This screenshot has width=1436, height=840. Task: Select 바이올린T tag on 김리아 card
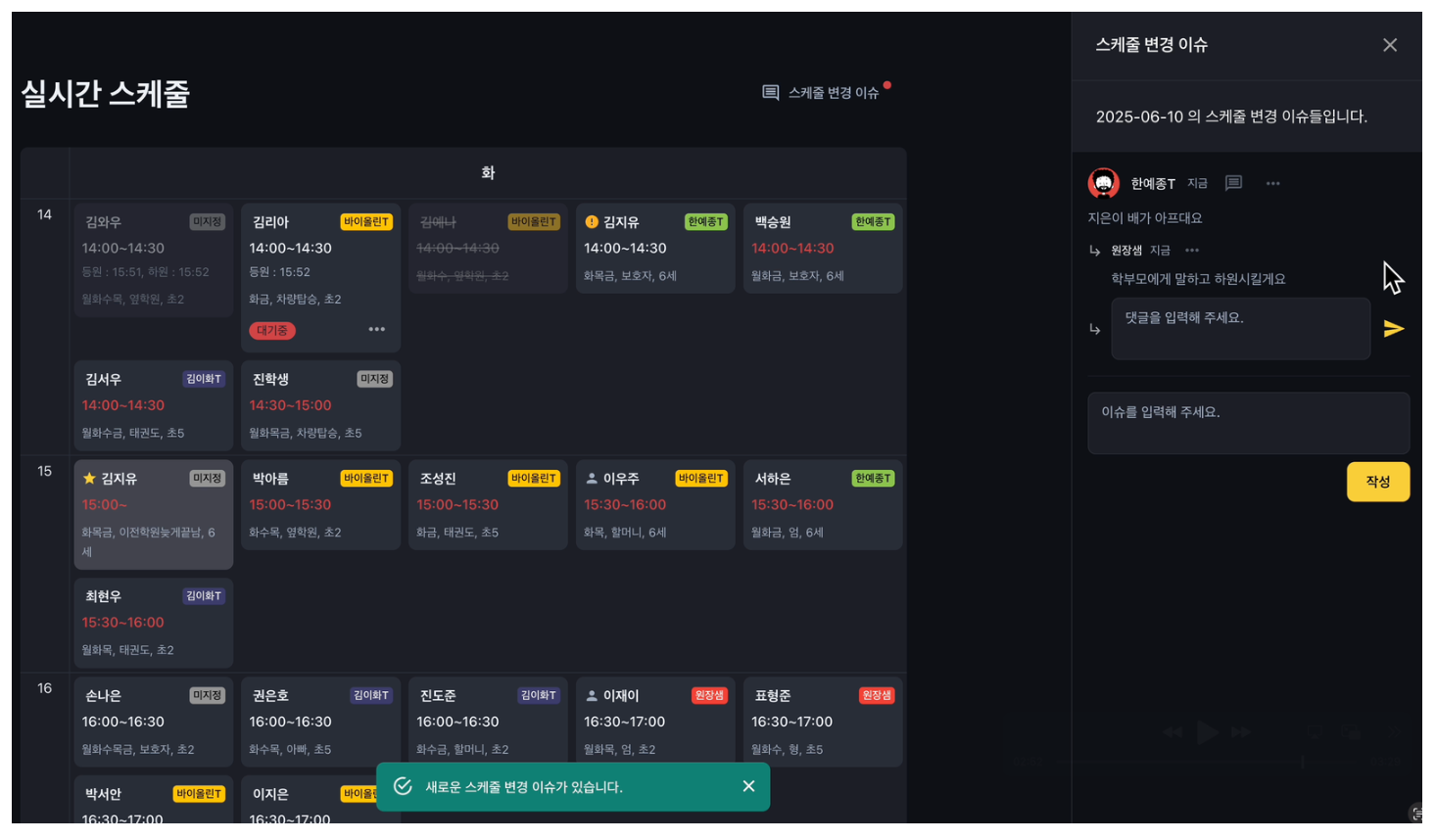(366, 222)
